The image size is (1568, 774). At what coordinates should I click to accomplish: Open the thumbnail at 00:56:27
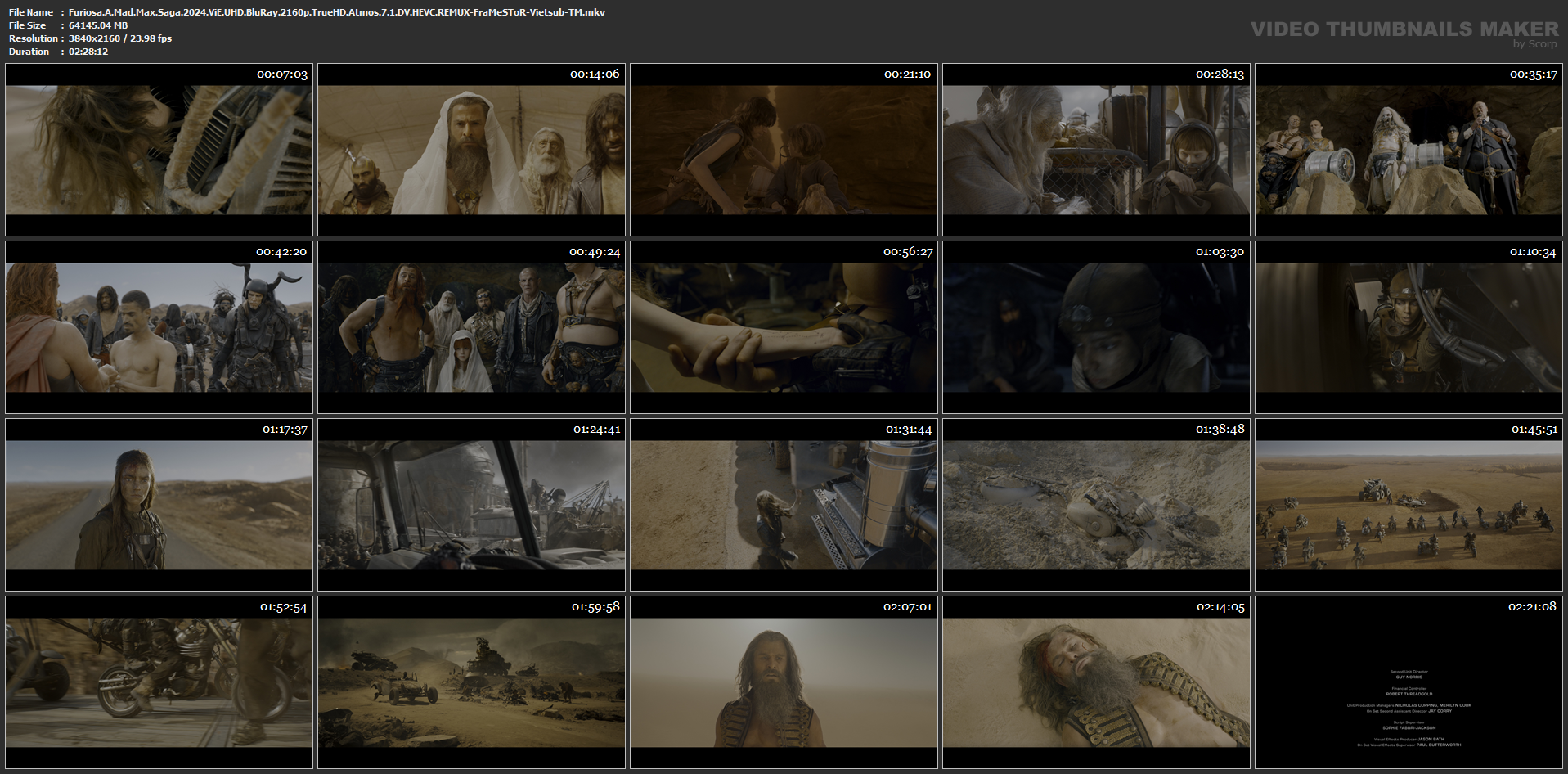click(x=784, y=327)
